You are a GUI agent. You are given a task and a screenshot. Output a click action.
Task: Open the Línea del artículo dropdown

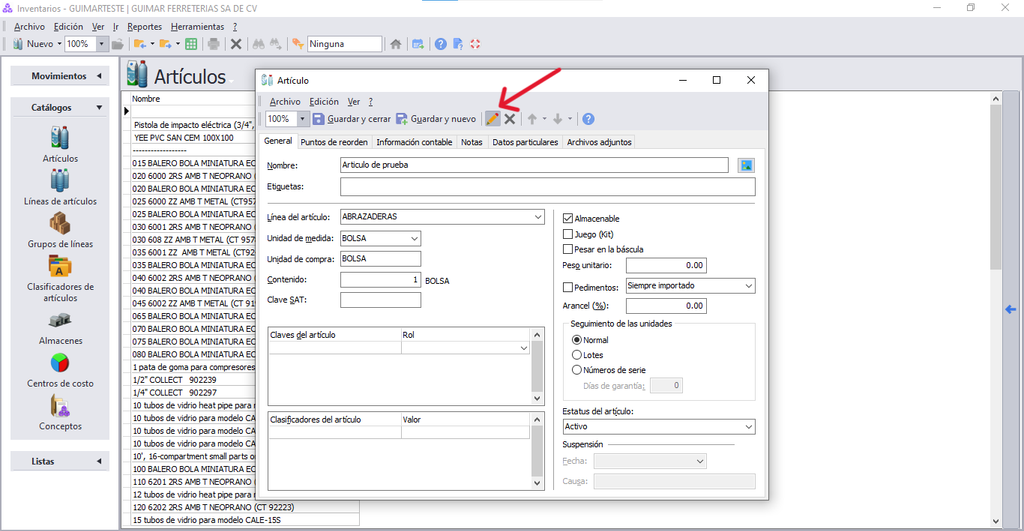pos(538,217)
